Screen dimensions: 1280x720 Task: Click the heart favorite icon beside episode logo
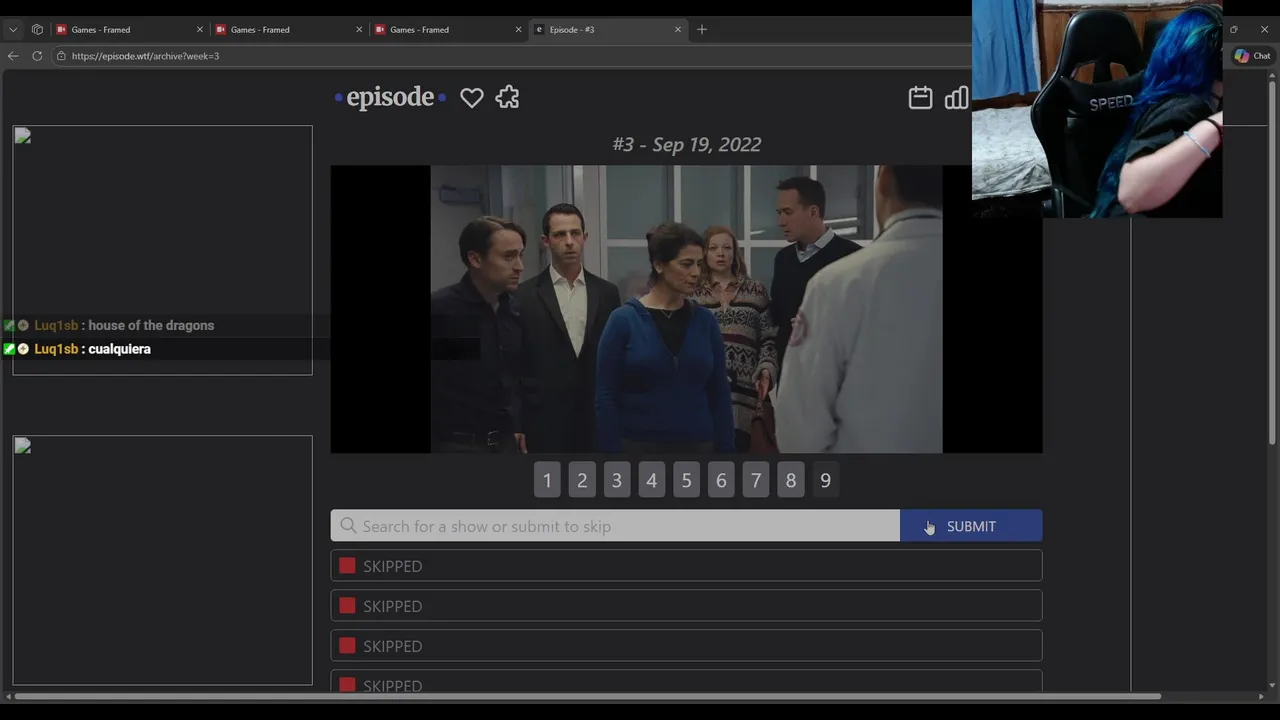pos(471,97)
